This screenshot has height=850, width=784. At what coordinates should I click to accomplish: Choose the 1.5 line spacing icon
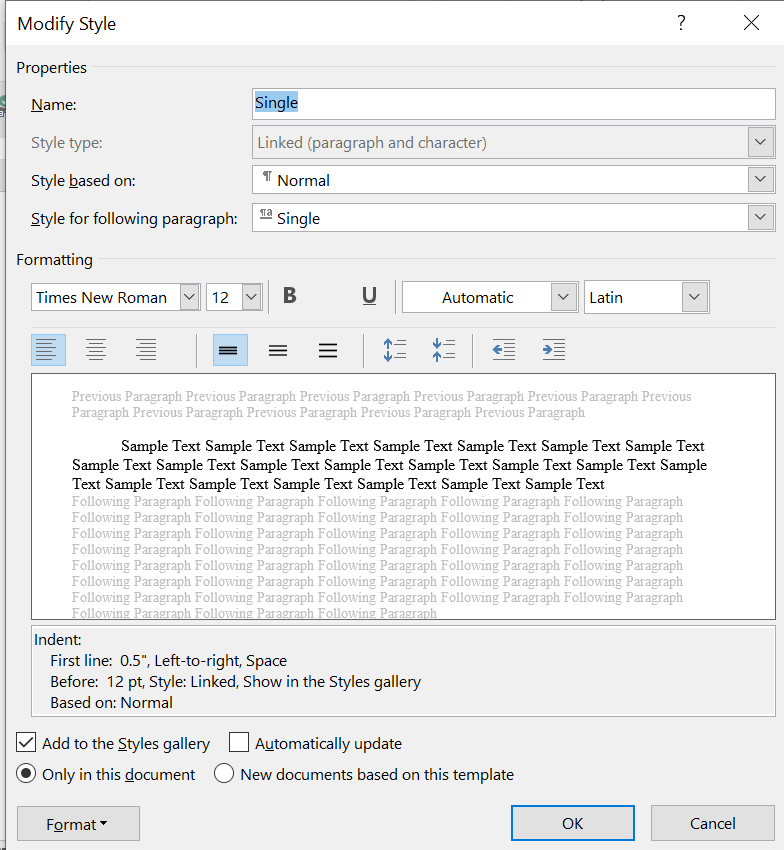(x=278, y=350)
